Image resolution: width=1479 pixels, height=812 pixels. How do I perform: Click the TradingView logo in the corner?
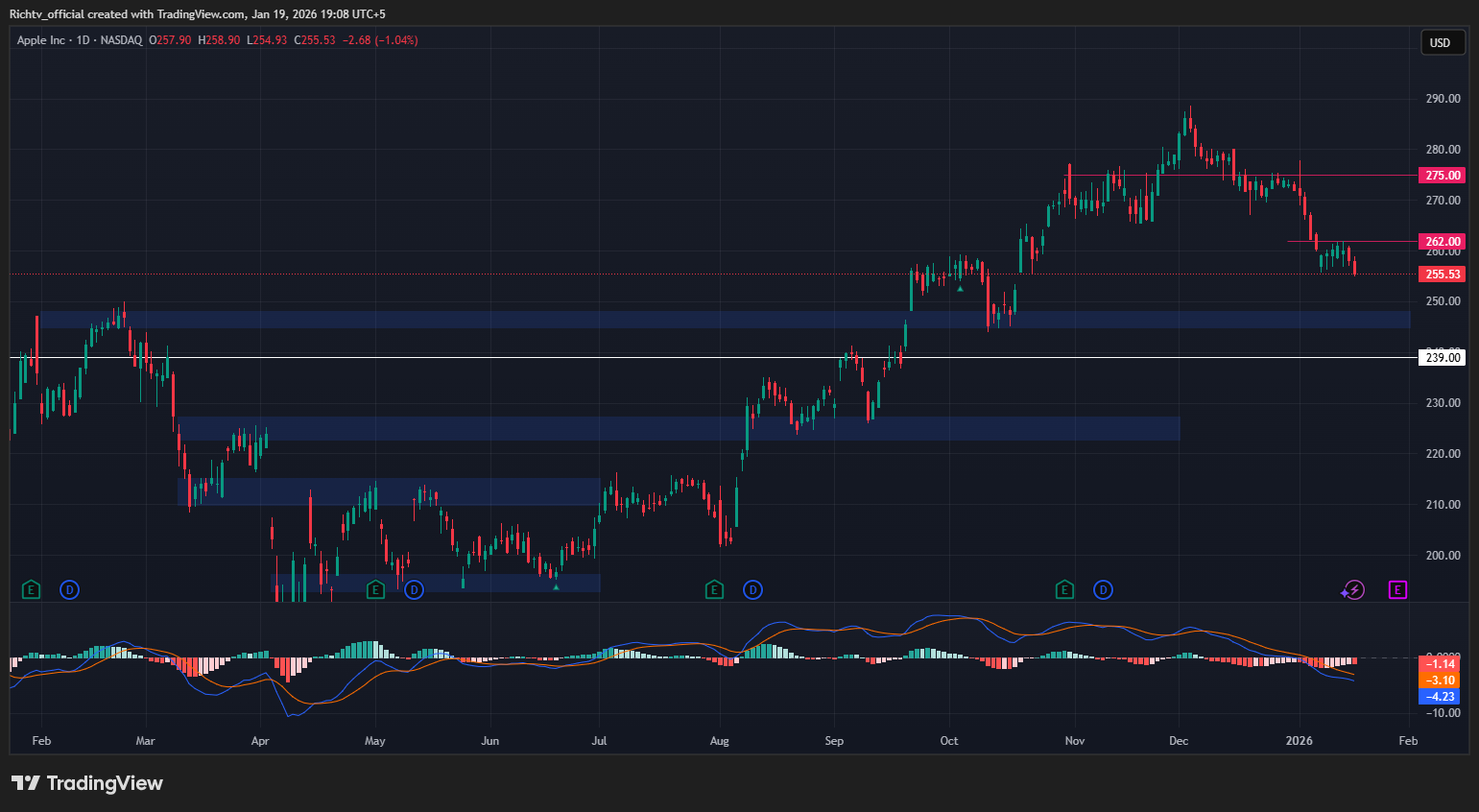(87, 783)
